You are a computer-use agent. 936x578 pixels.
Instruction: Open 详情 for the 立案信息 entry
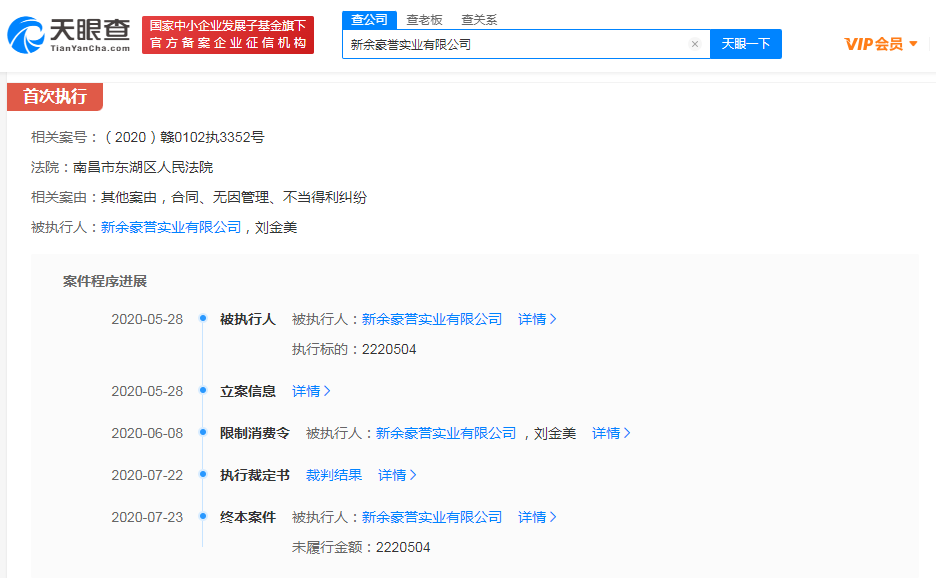311,391
